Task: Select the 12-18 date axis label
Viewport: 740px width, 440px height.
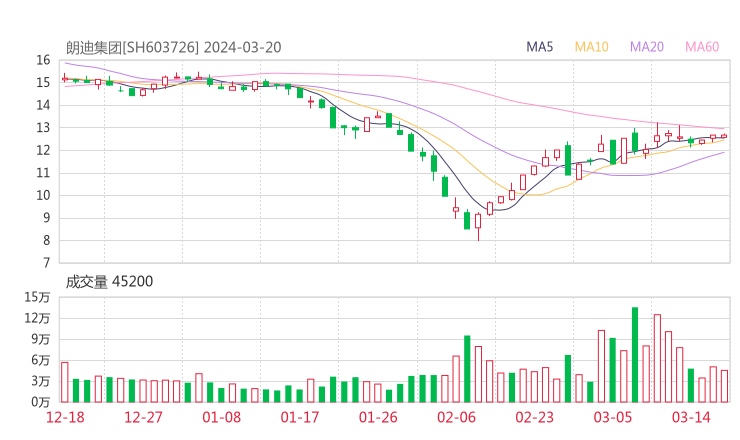Action: (x=65, y=417)
